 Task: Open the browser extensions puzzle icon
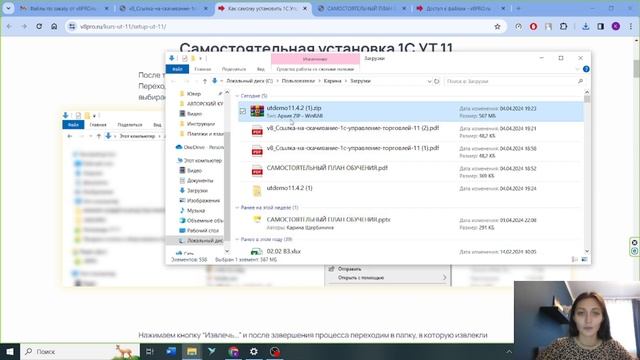point(563,27)
